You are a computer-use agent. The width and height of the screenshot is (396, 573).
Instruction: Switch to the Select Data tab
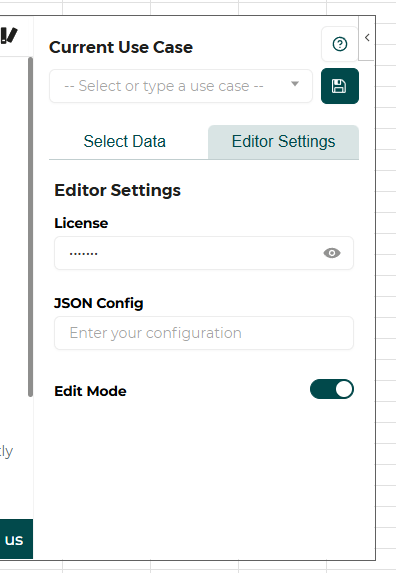tap(125, 141)
